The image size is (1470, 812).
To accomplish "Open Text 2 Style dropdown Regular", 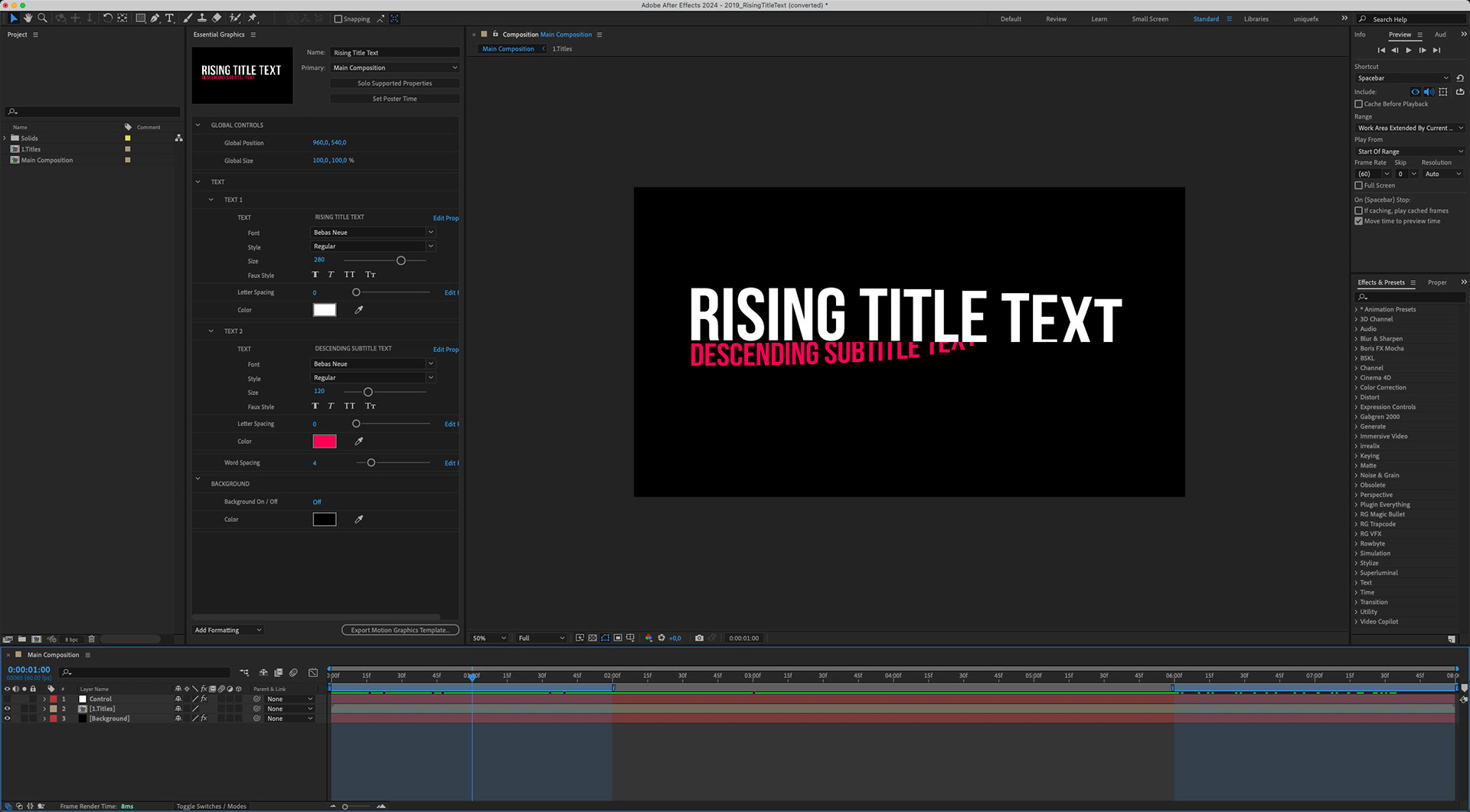I will pos(373,378).
